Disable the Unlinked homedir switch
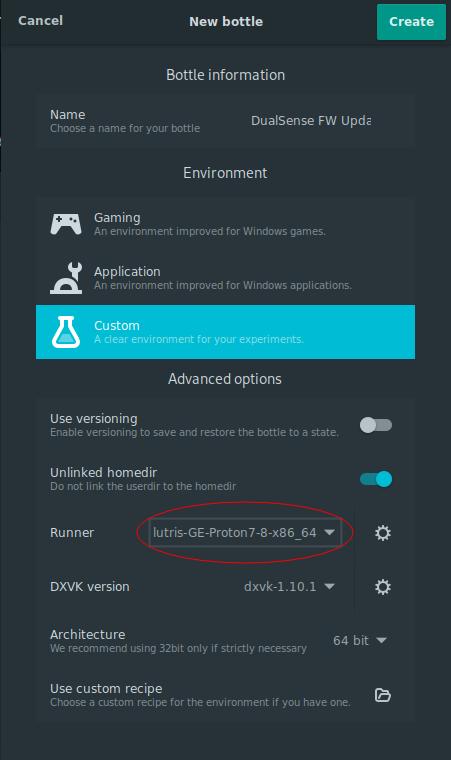Image resolution: width=451 pixels, height=760 pixels. click(376, 479)
